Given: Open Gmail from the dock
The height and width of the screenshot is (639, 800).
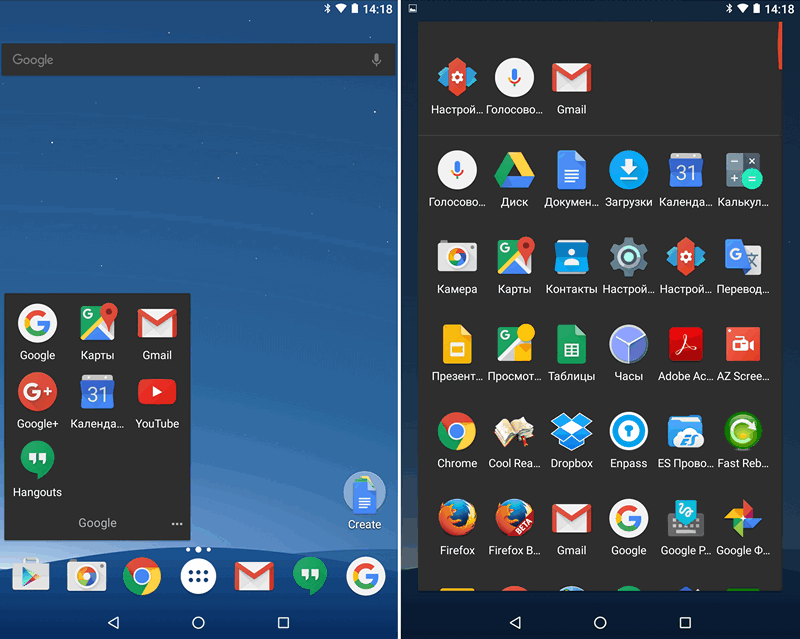Looking at the screenshot, I should pos(254,576).
